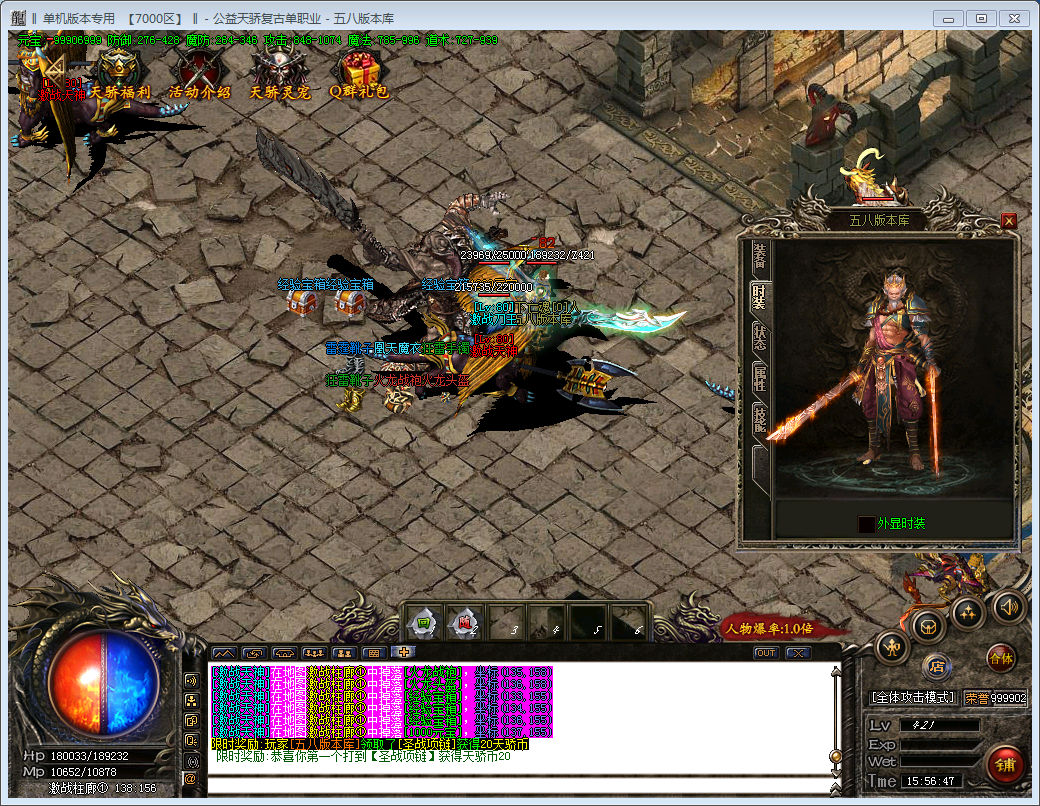Pick up the first 经验宝箱 chest
The image size is (1040, 806).
(x=302, y=302)
